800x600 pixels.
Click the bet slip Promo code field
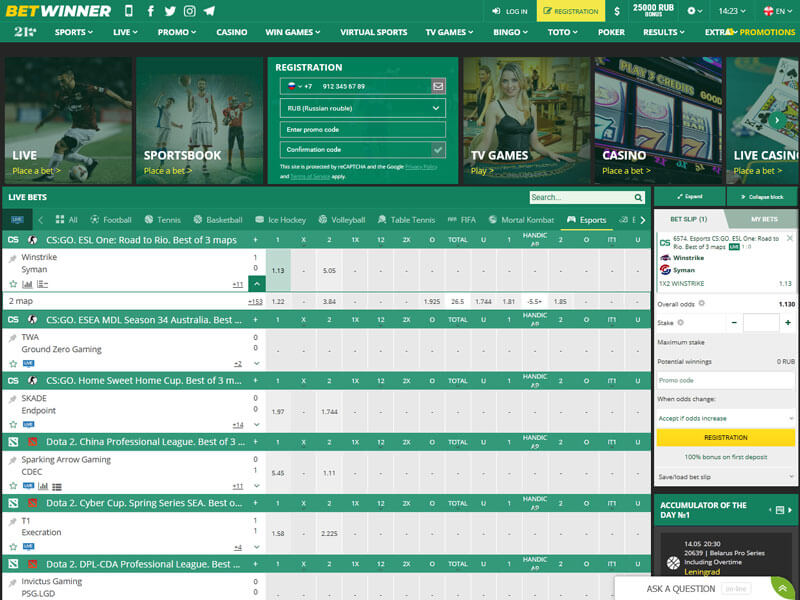click(x=725, y=380)
